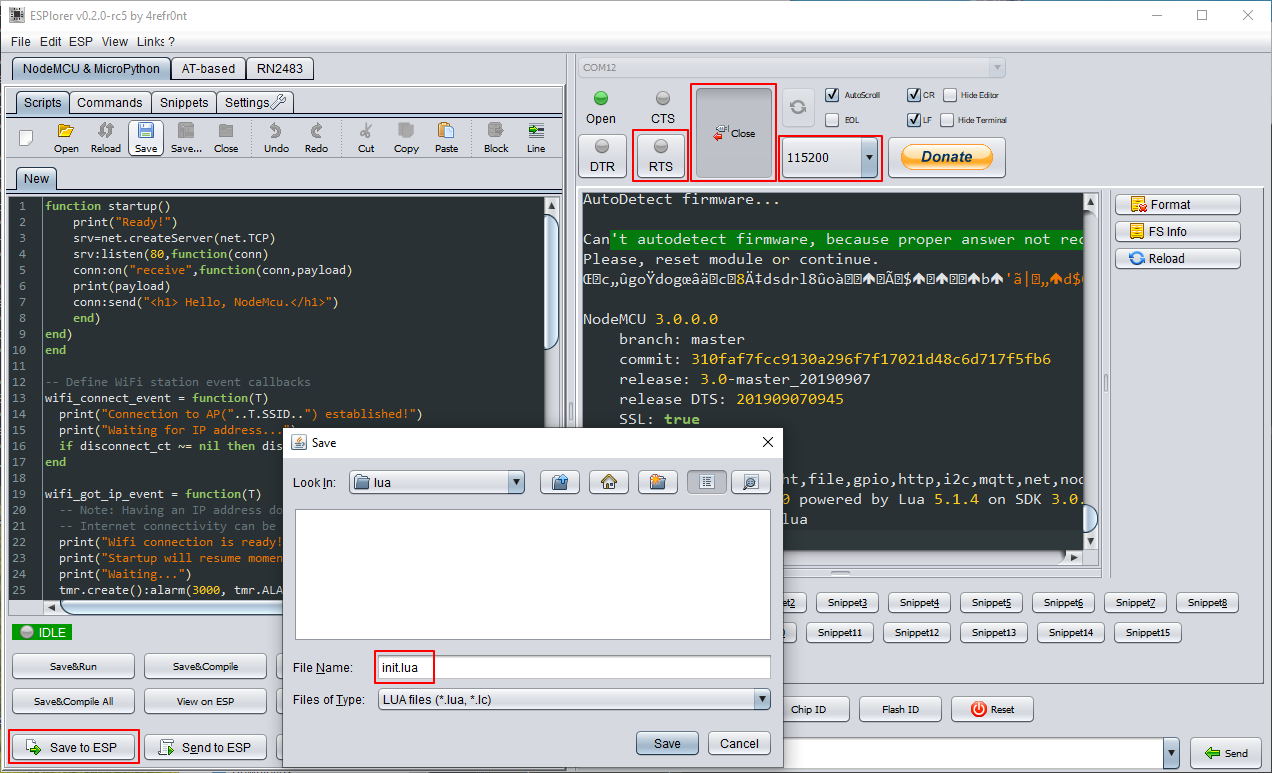Close the serial port connection
This screenshot has width=1272, height=773.
(x=734, y=133)
